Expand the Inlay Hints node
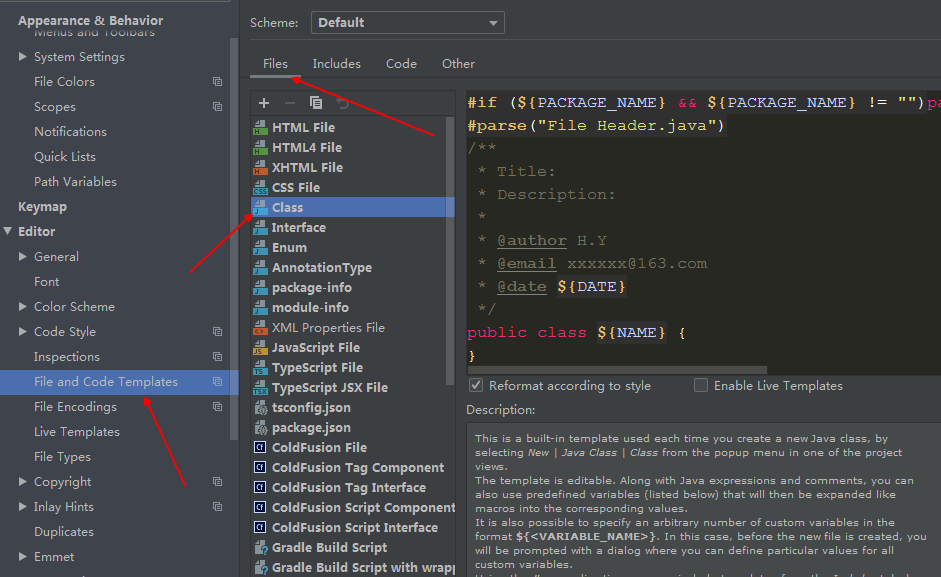 (x=23, y=507)
